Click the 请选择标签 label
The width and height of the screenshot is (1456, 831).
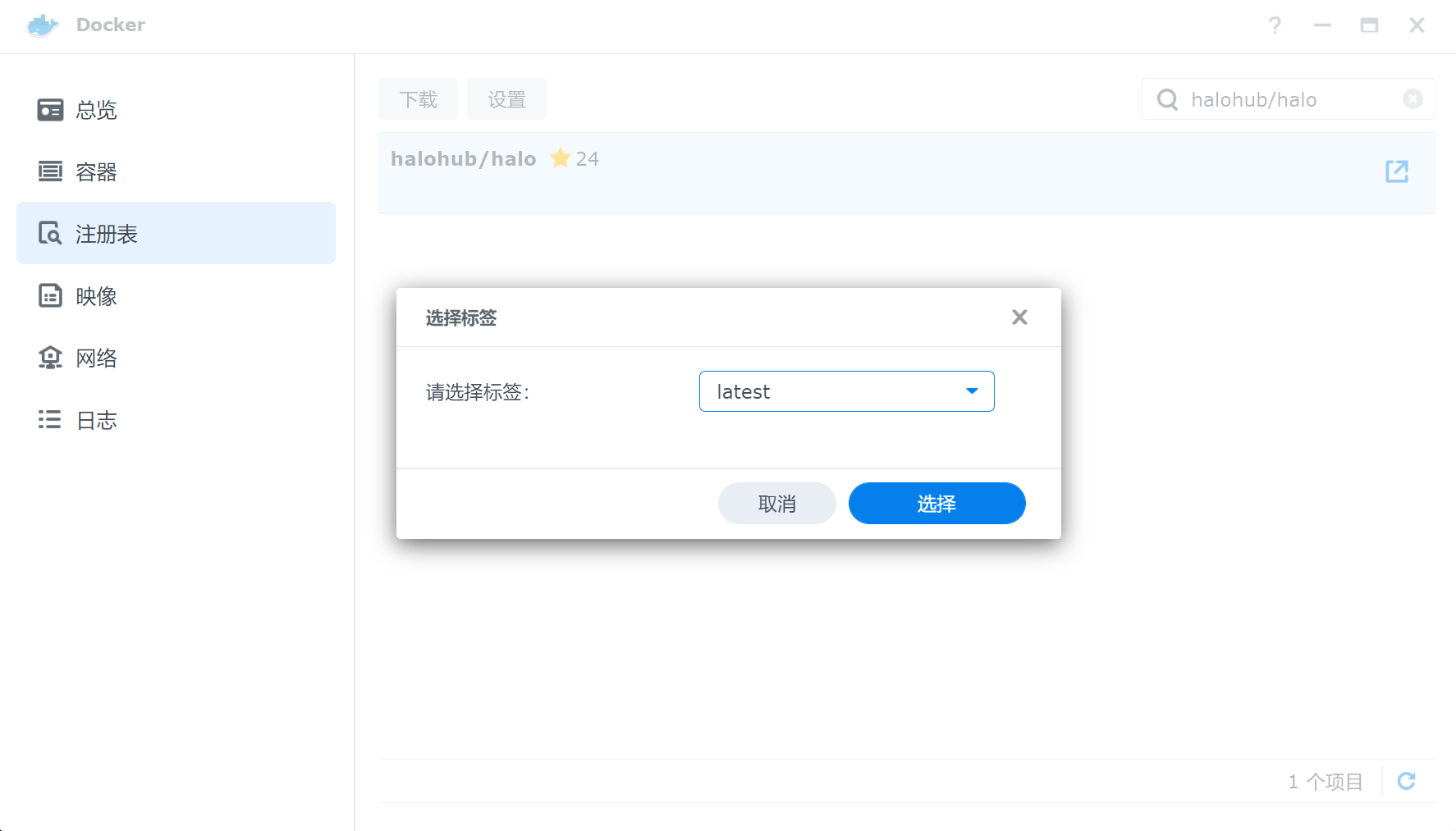478,392
